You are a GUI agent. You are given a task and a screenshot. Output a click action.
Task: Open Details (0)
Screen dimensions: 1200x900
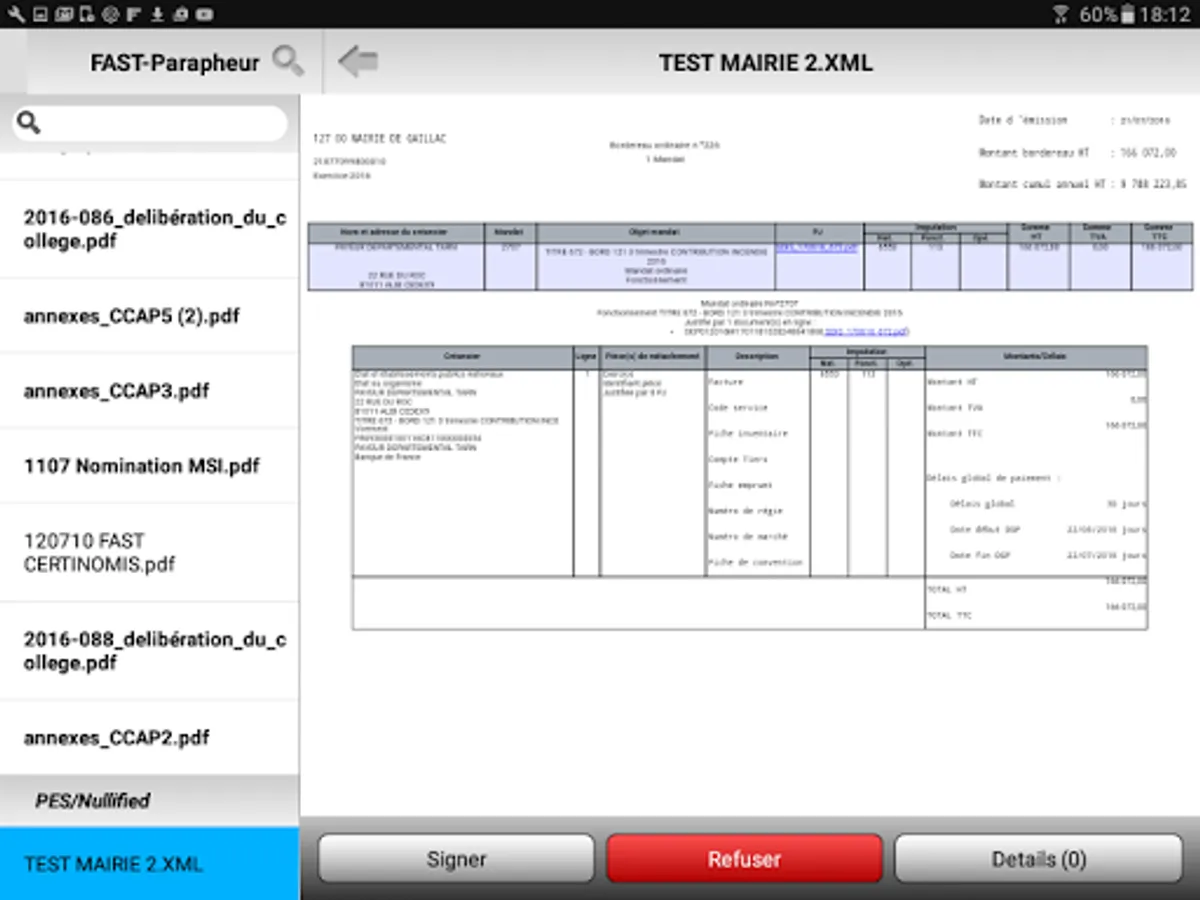[x=1038, y=859]
